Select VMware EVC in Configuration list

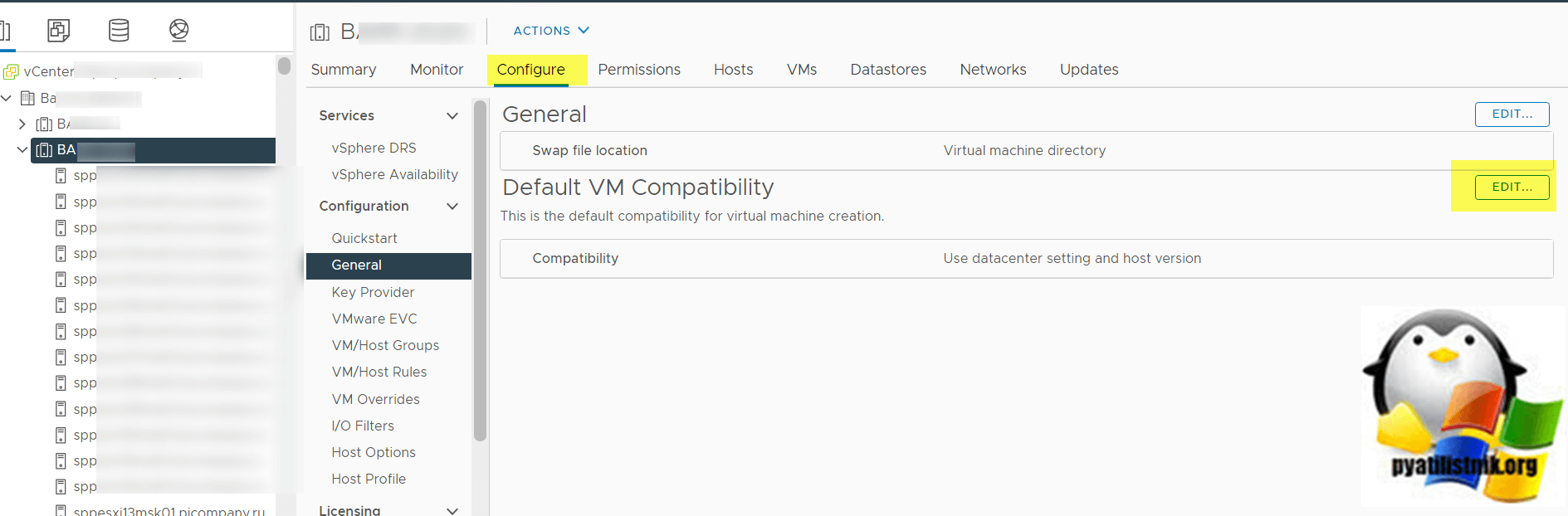tap(374, 319)
